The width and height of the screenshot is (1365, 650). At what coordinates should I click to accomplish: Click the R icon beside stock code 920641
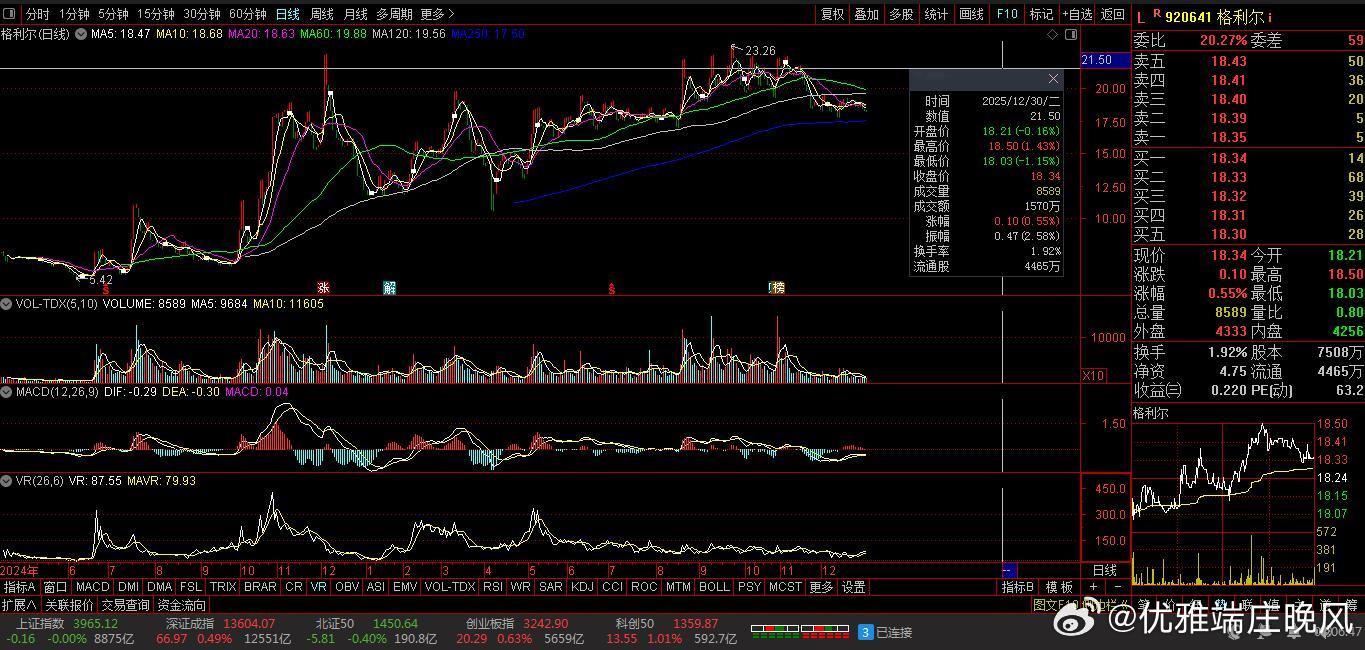[1157, 14]
